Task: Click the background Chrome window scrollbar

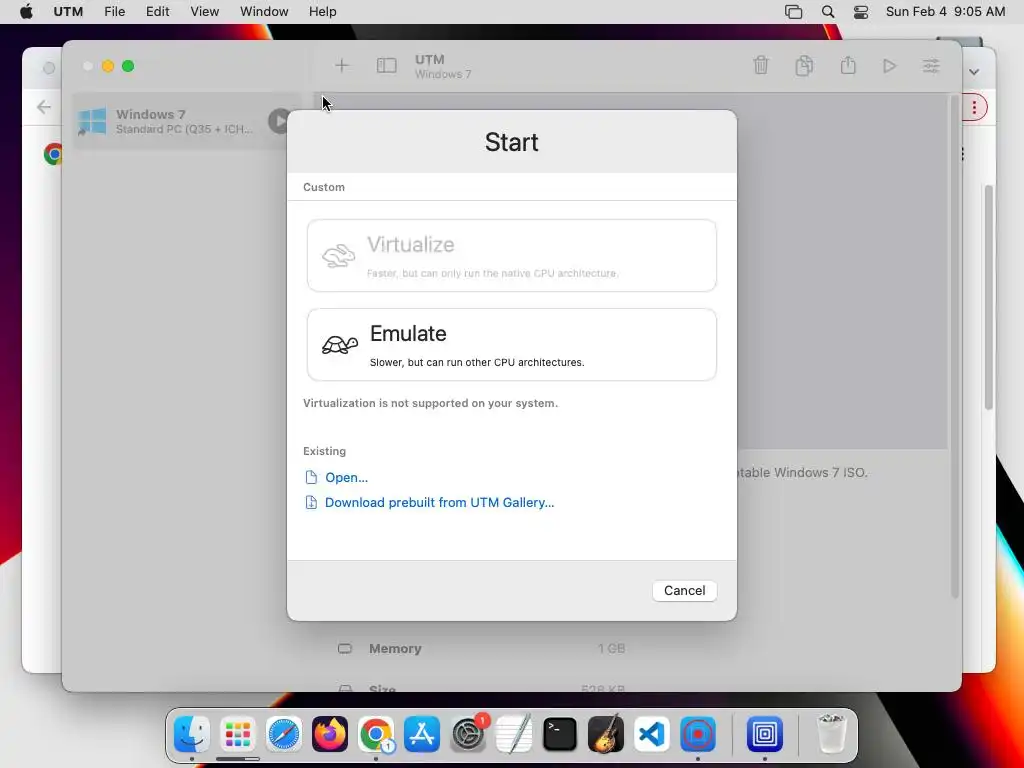Action: (989, 297)
